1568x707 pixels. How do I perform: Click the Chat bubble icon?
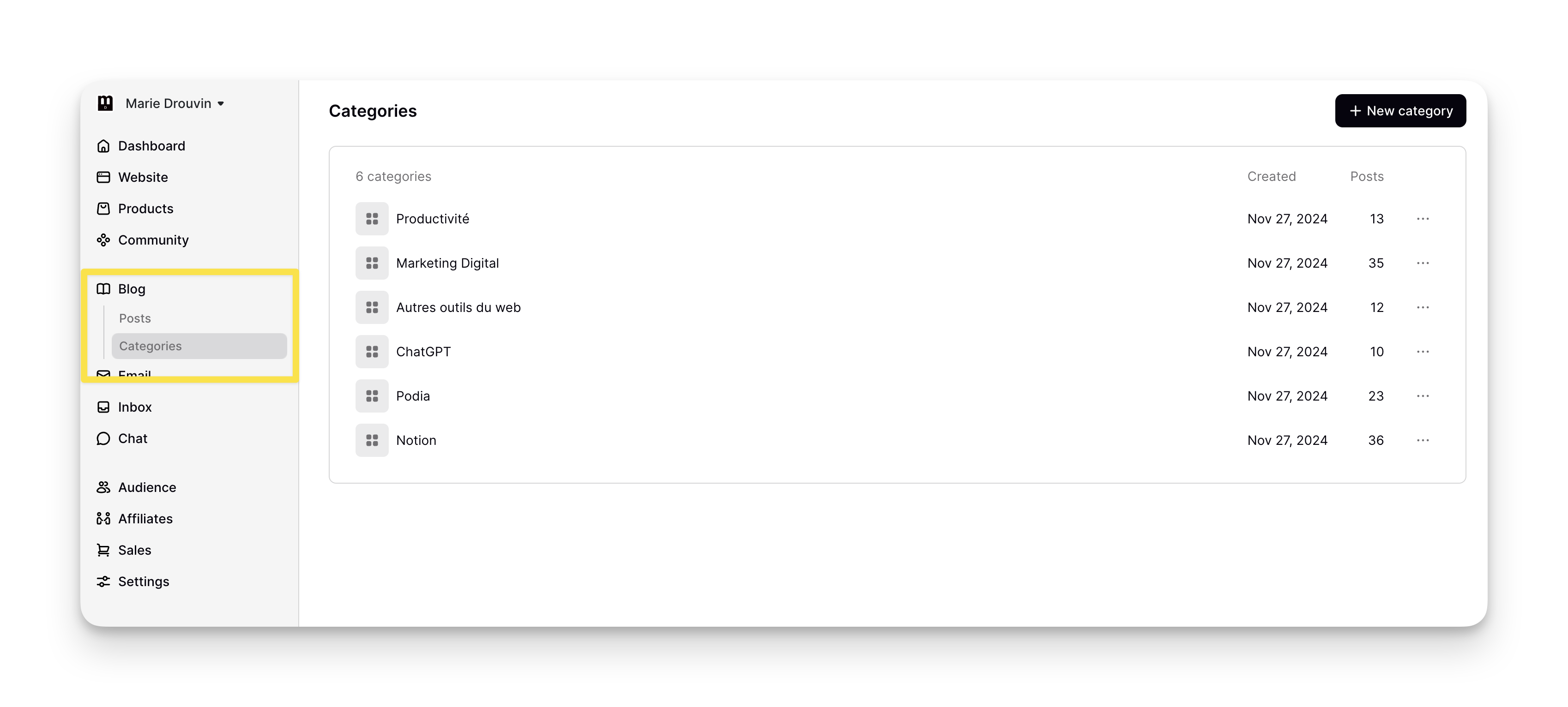(103, 439)
